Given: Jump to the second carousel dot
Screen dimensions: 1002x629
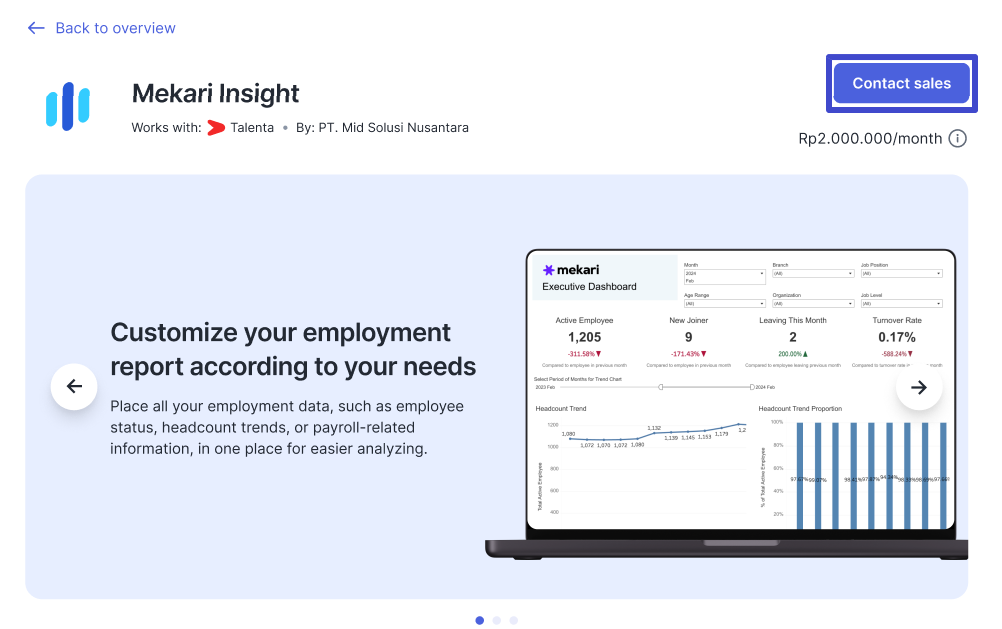Looking at the screenshot, I should pyautogui.click(x=497, y=620).
